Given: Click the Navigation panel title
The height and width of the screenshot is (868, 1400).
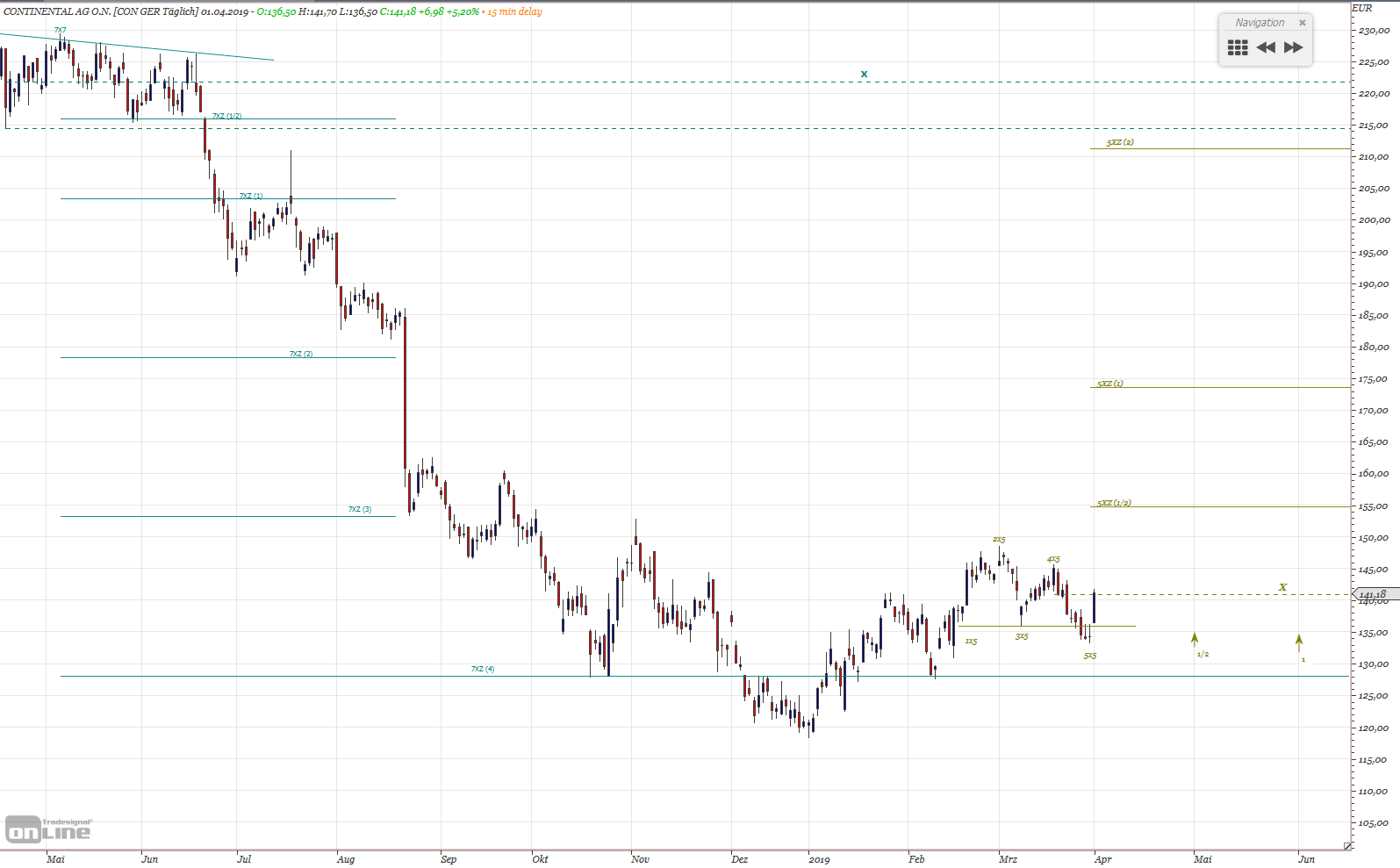Looking at the screenshot, I should coord(1260,23).
